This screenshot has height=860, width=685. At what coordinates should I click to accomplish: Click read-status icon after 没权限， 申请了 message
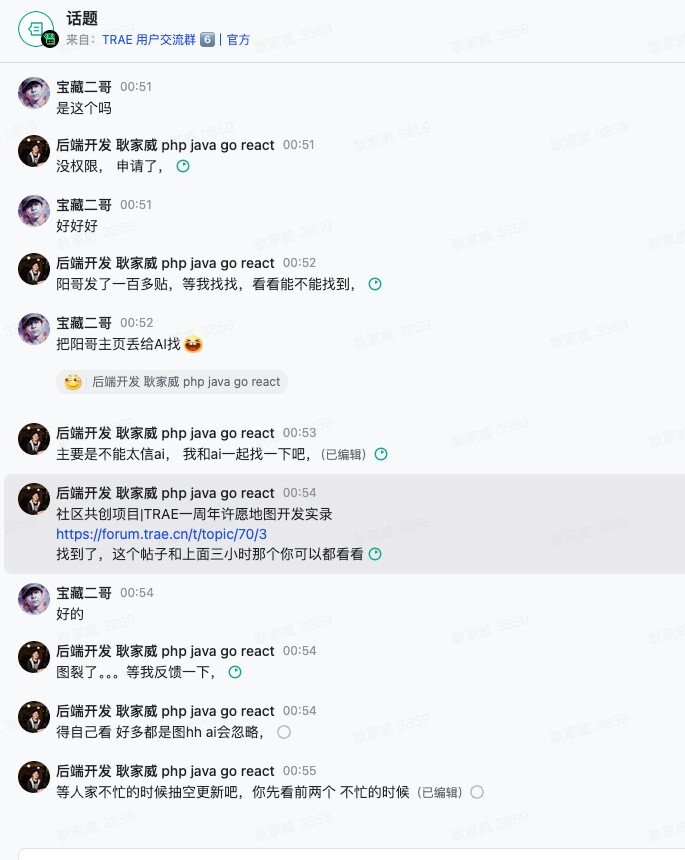[183, 166]
